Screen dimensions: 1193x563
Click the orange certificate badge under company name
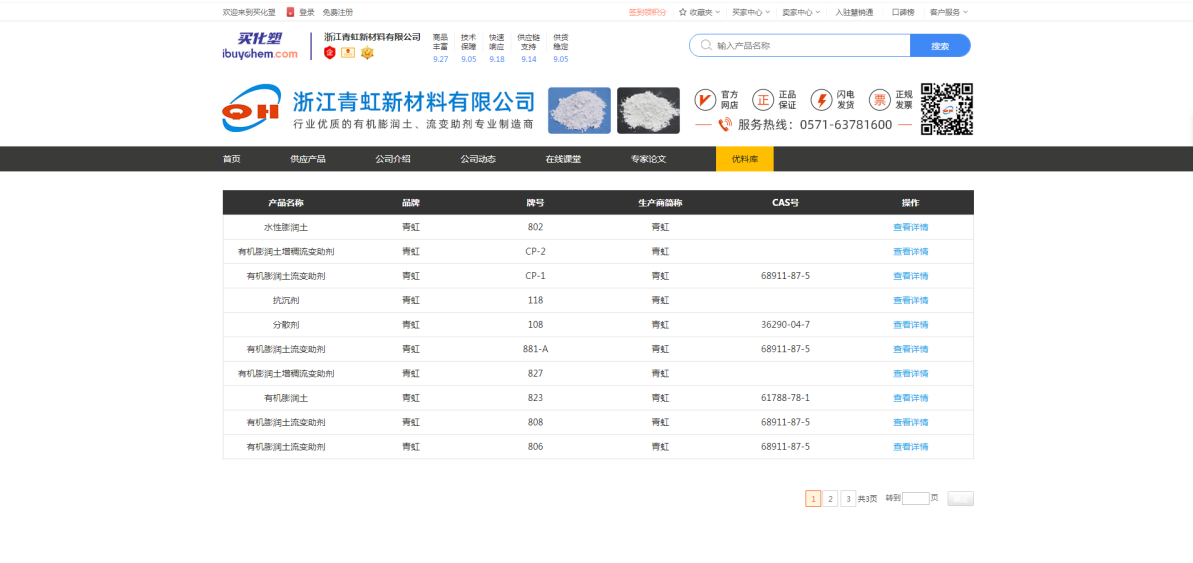(348, 52)
